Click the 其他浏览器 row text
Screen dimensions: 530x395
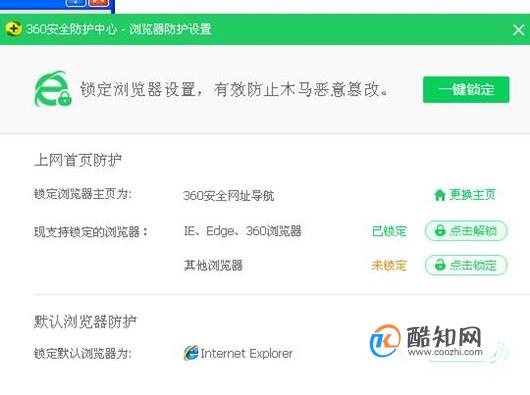tap(213, 265)
